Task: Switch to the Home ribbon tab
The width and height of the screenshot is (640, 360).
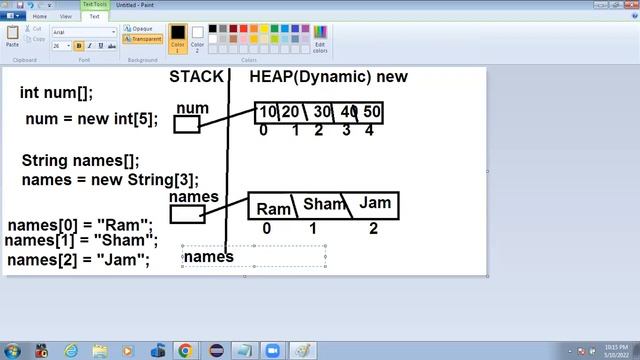Action: pyautogui.click(x=40, y=16)
